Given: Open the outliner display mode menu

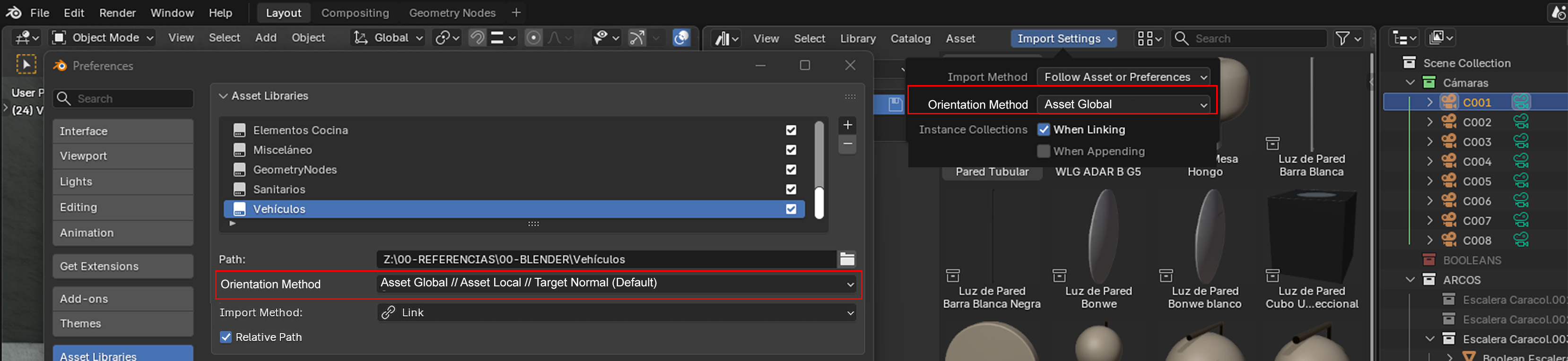Looking at the screenshot, I should pos(1405,38).
